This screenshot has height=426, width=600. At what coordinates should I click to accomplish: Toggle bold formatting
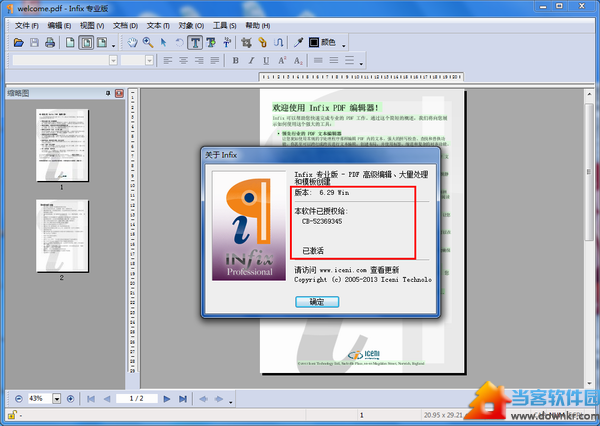point(235,60)
